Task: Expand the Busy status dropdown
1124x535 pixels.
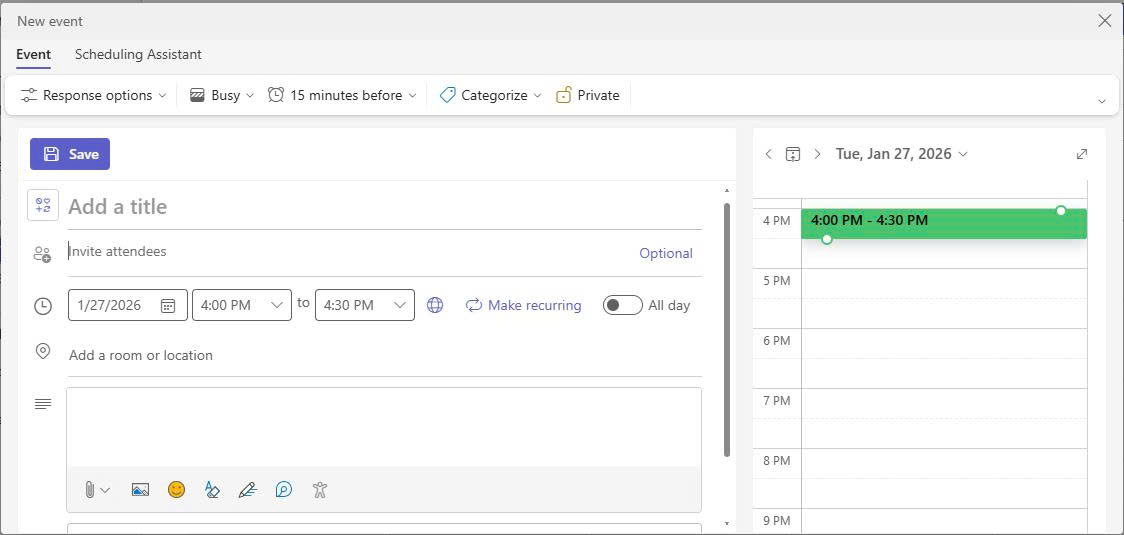Action: pyautogui.click(x=222, y=95)
